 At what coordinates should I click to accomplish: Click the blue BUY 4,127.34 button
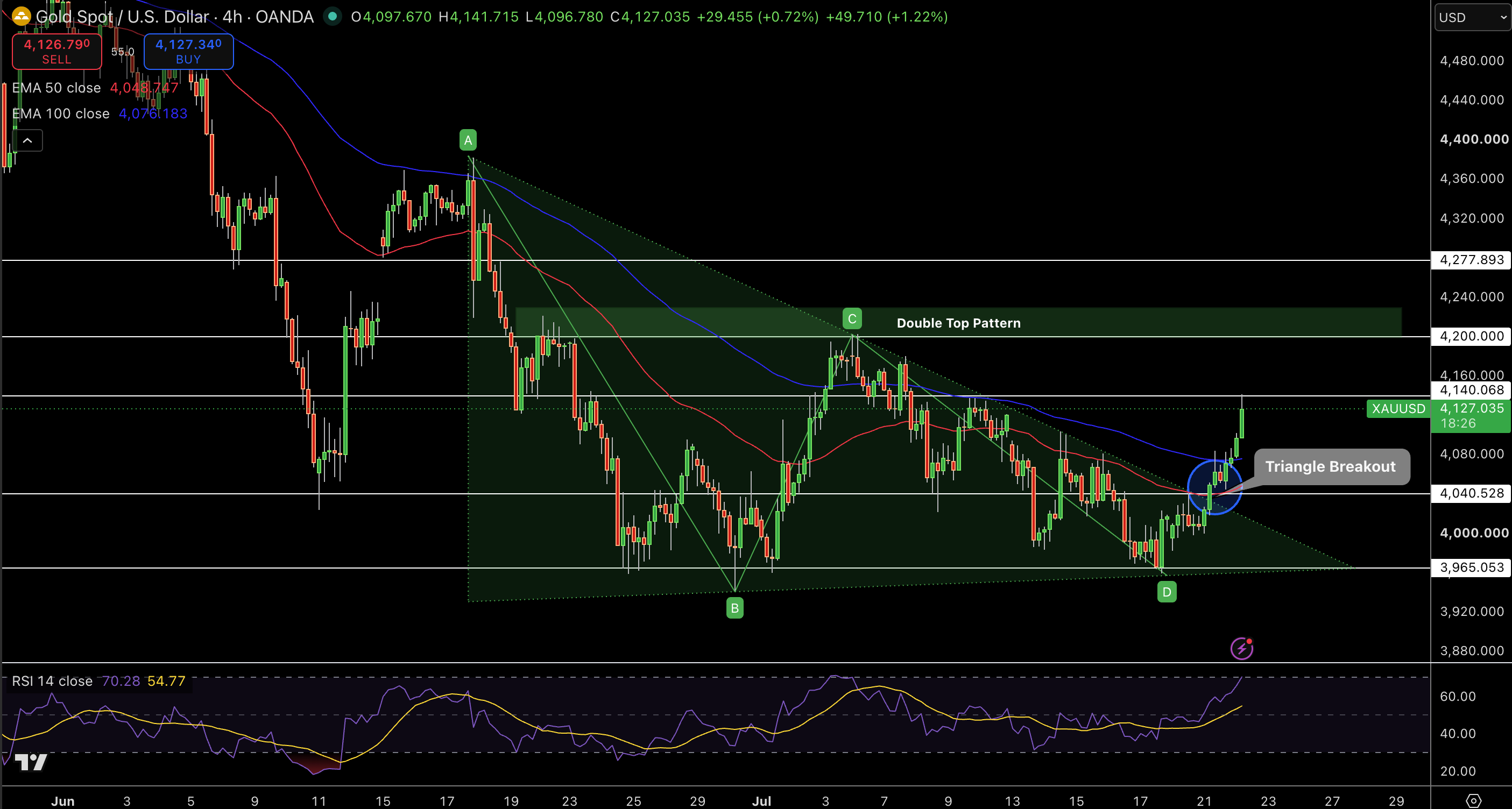[188, 51]
